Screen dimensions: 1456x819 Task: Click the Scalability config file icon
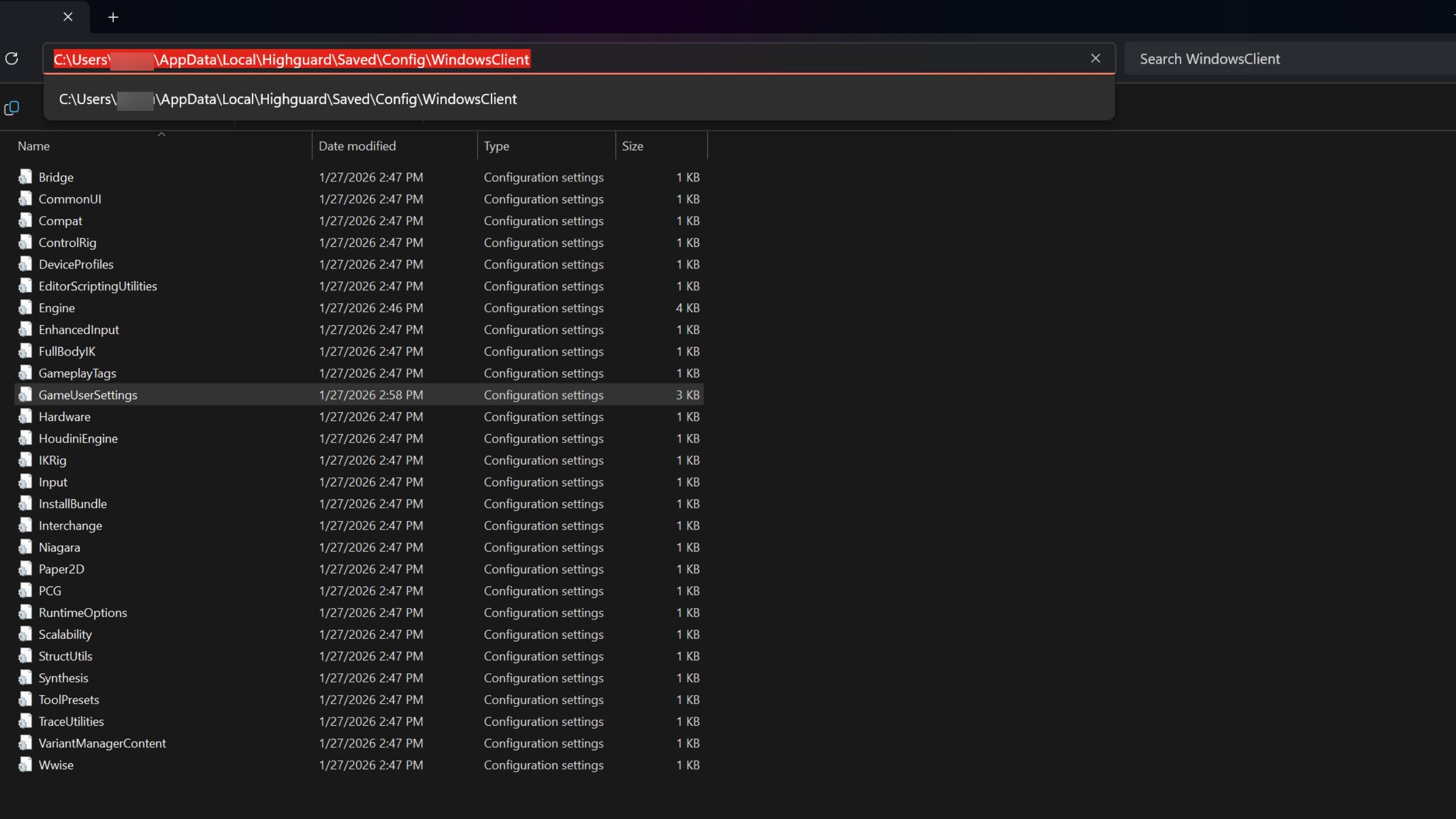coord(25,634)
